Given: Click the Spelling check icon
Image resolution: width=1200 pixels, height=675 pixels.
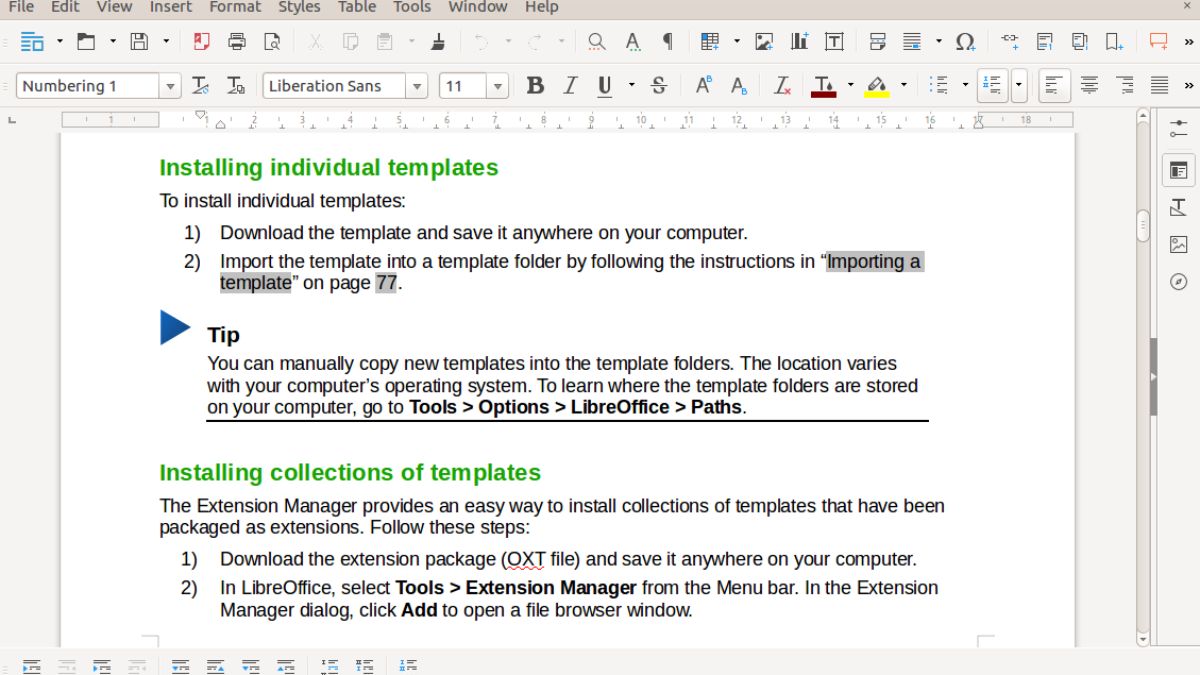Looking at the screenshot, I should [x=633, y=42].
